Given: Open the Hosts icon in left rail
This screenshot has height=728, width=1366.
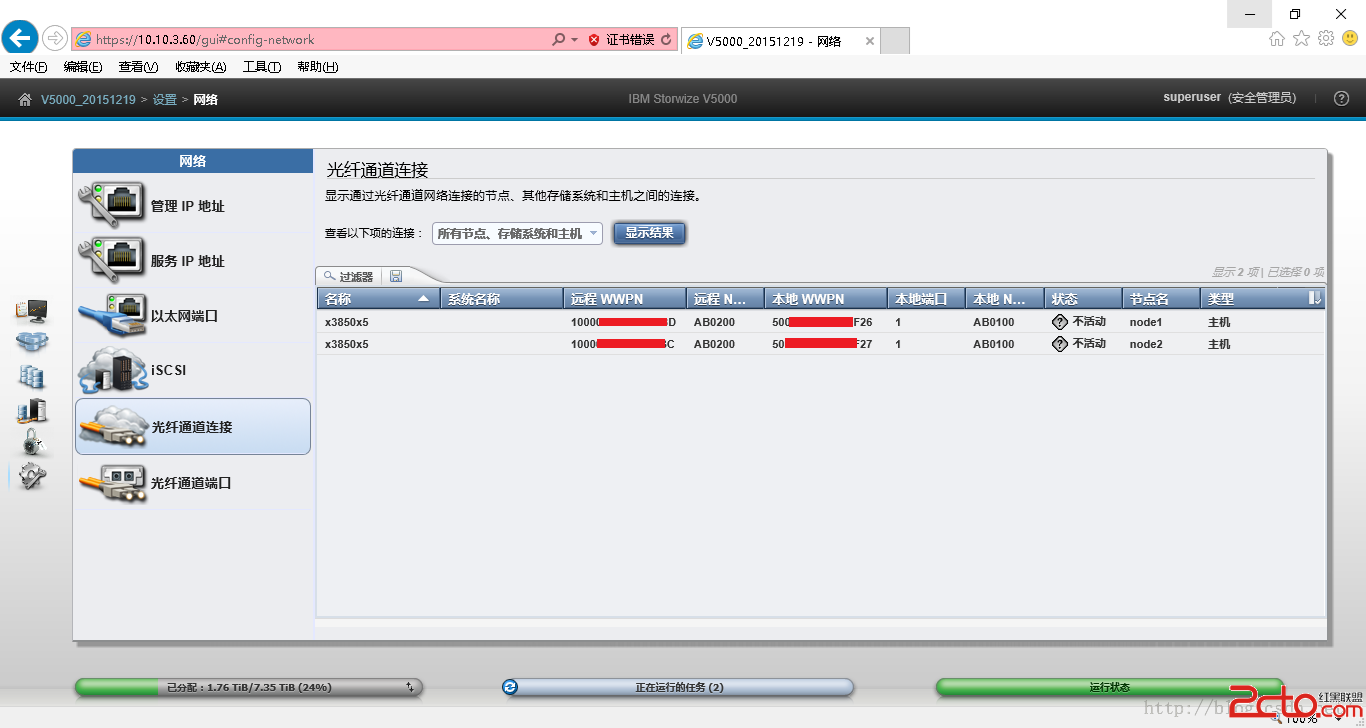Looking at the screenshot, I should (x=32, y=410).
